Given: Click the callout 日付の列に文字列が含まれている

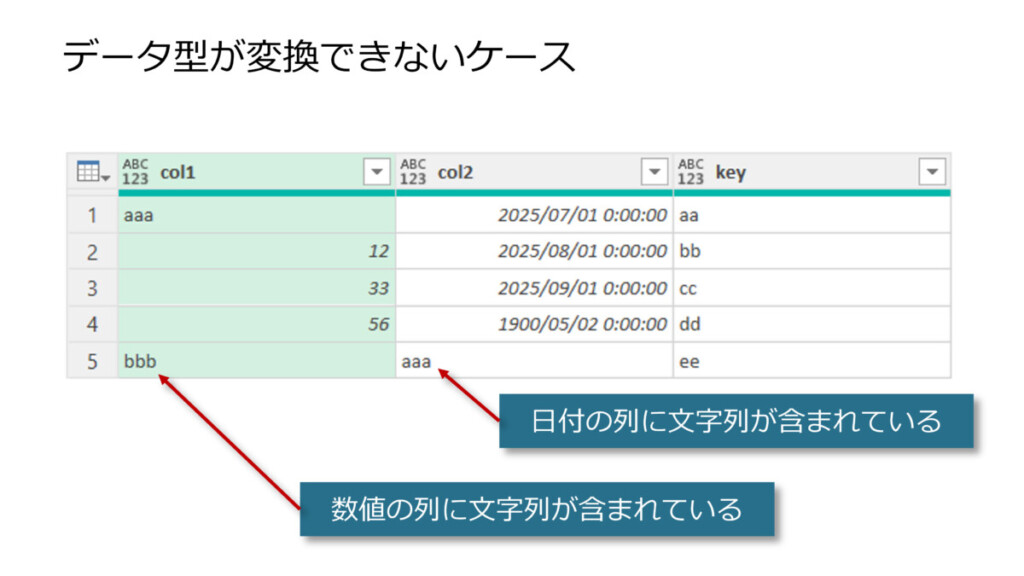Looking at the screenshot, I should coord(736,421).
